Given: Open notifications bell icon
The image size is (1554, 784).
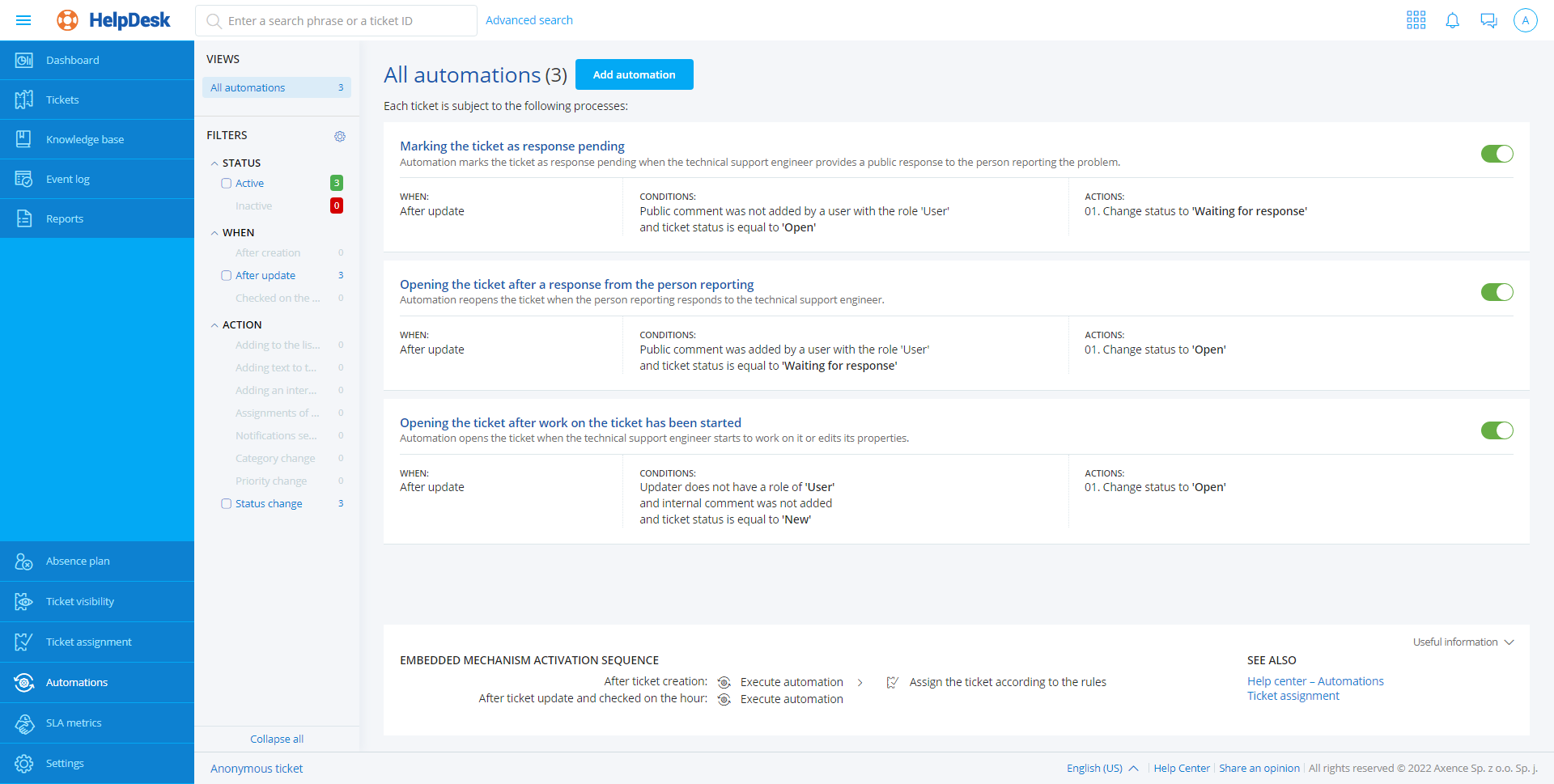Looking at the screenshot, I should tap(1452, 20).
